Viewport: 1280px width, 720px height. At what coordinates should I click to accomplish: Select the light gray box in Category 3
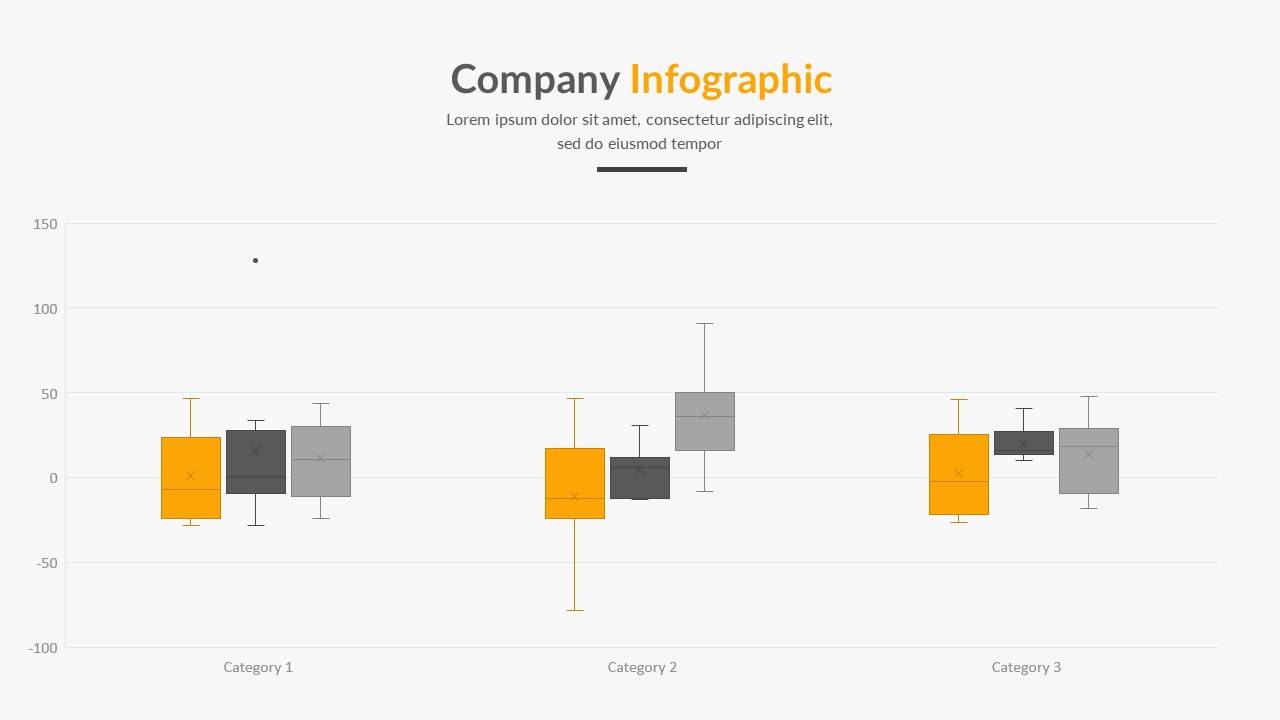point(1089,461)
